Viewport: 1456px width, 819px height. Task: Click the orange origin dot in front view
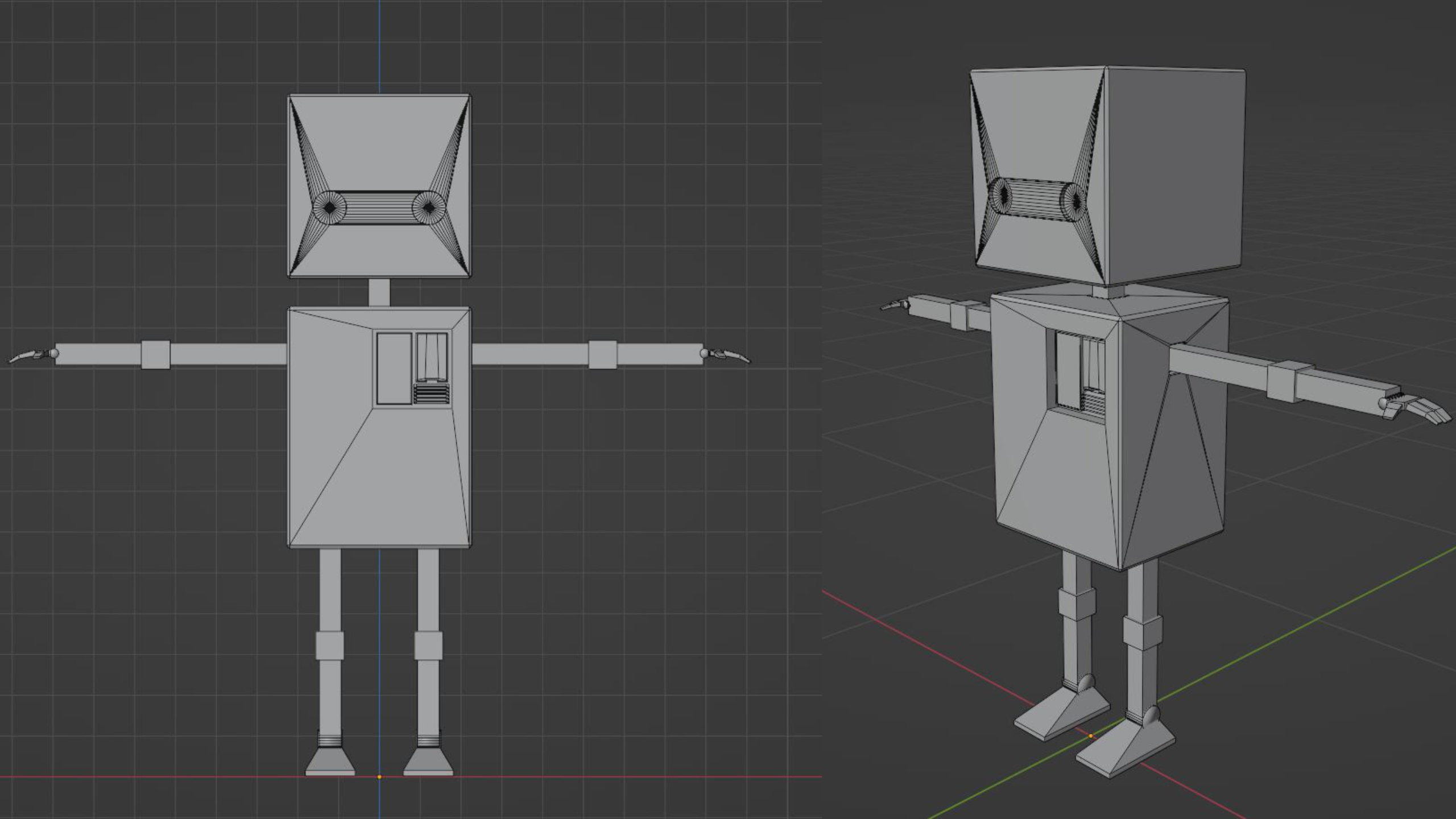click(x=379, y=777)
